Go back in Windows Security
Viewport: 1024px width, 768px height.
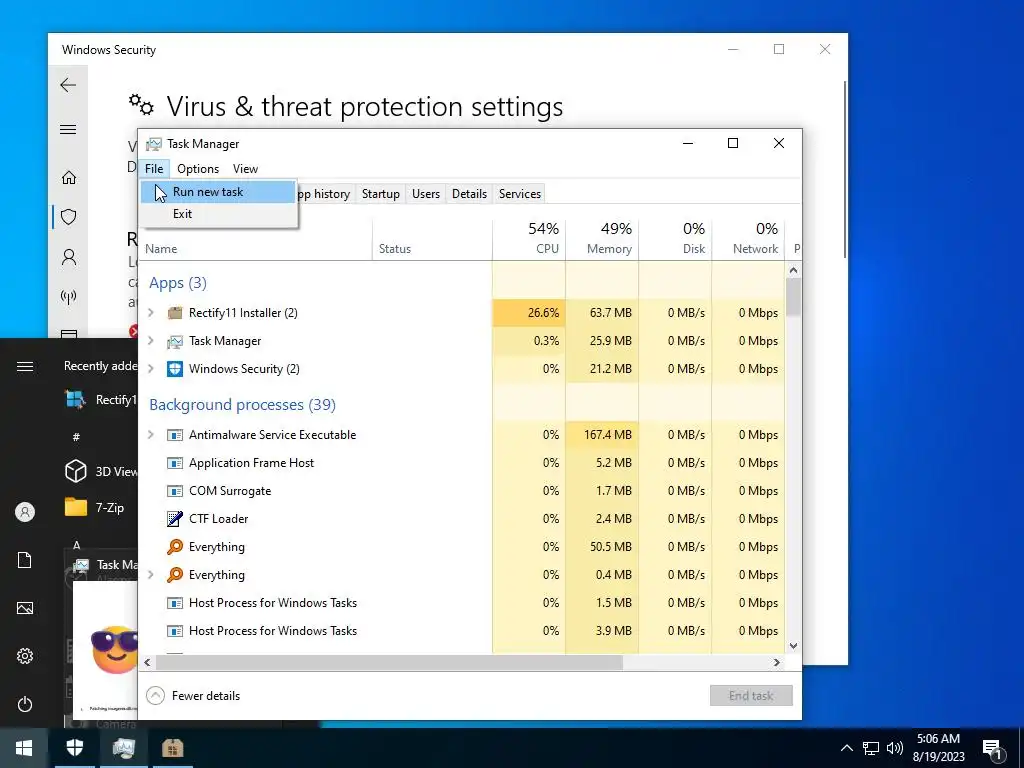click(x=68, y=85)
